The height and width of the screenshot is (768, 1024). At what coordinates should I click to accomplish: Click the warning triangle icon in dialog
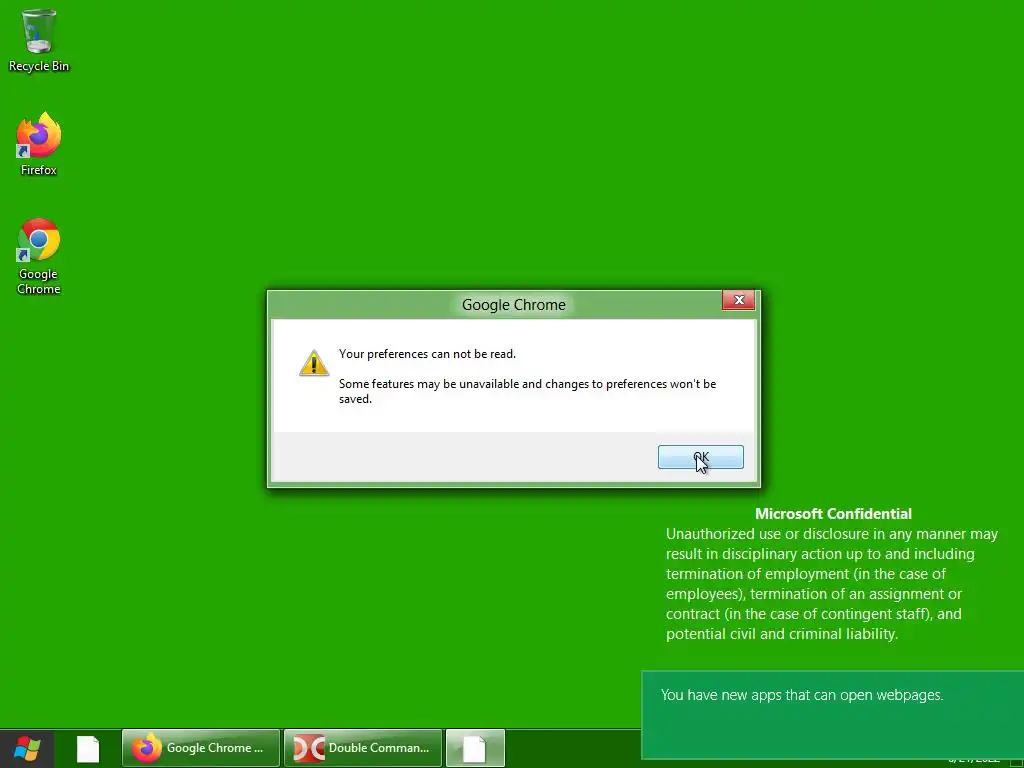tap(313, 363)
